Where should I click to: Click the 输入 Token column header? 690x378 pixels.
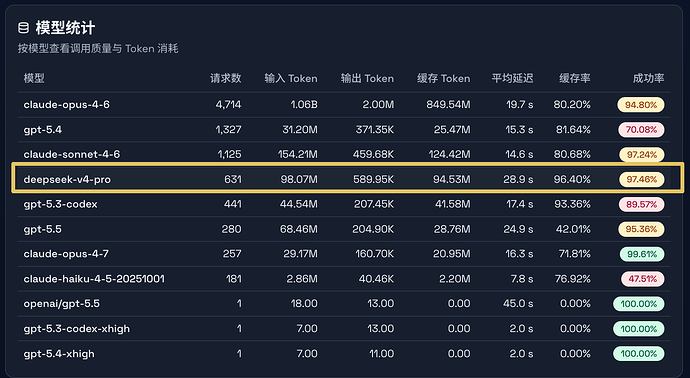(x=290, y=78)
